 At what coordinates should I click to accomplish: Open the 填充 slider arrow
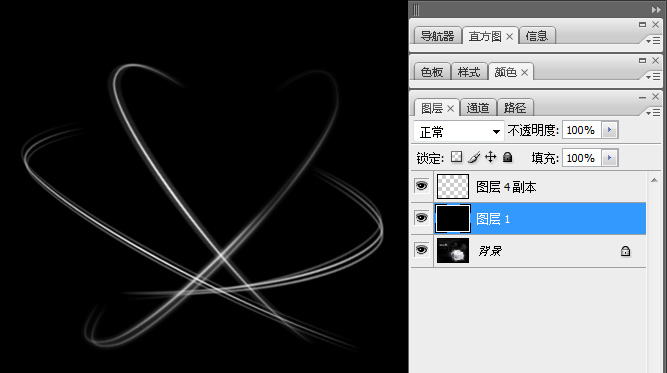610,158
